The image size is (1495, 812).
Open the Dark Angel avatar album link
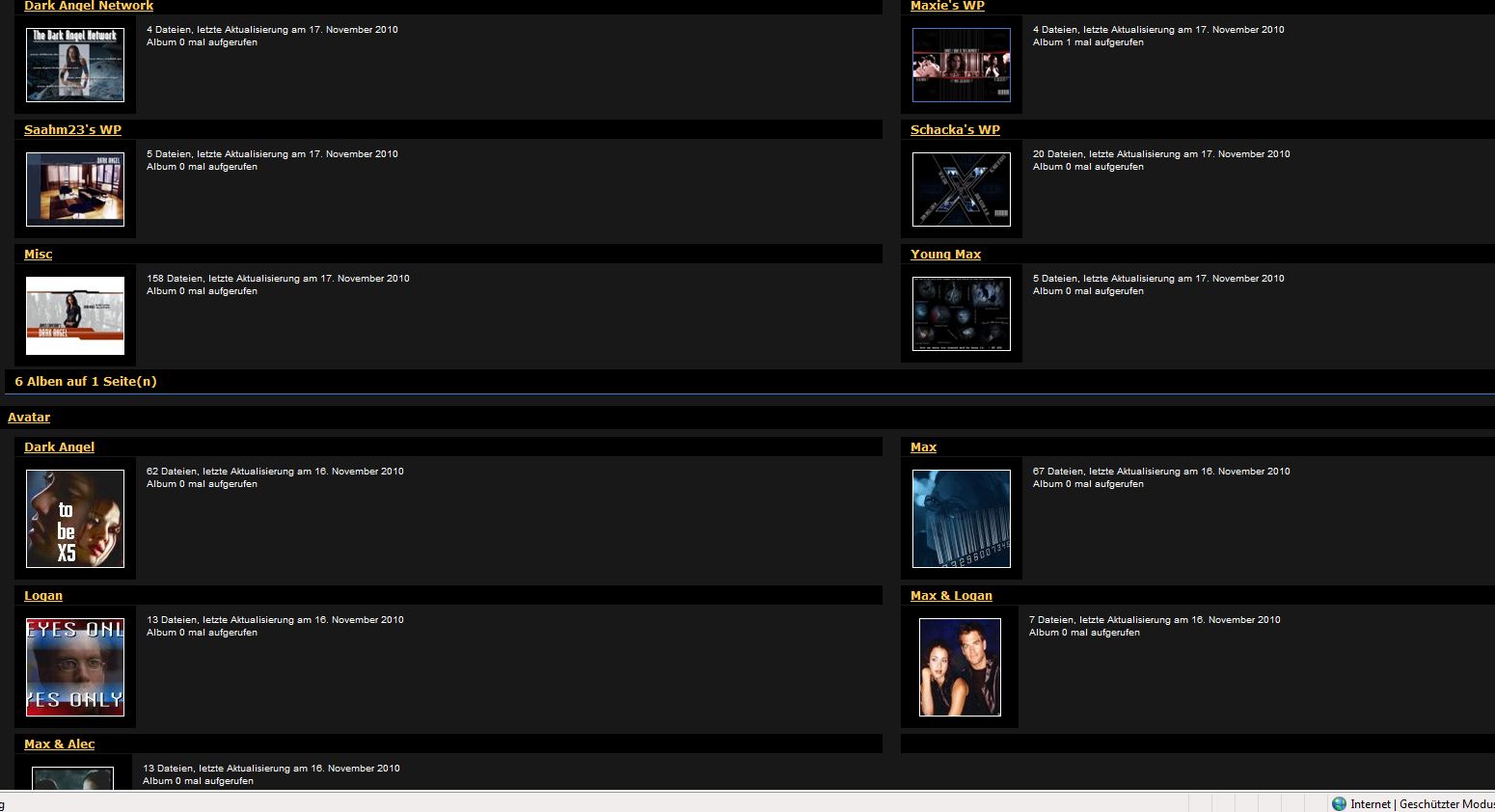pyautogui.click(x=59, y=447)
